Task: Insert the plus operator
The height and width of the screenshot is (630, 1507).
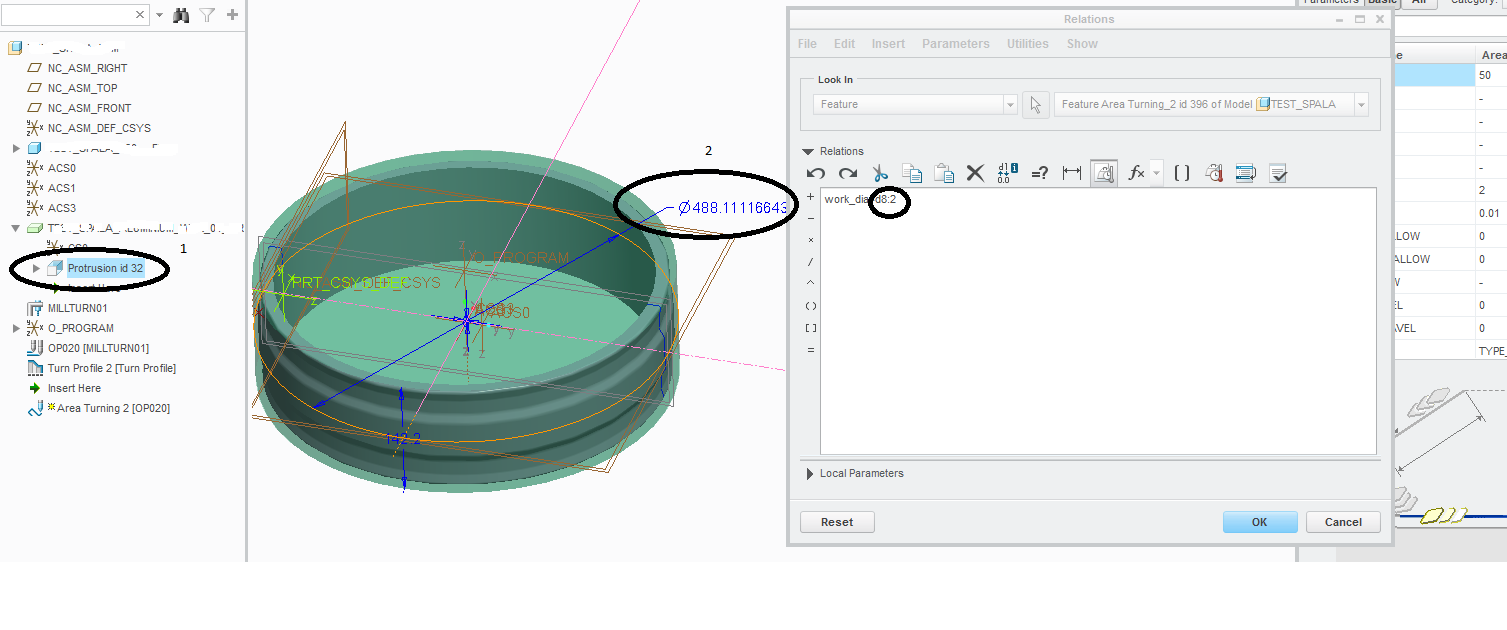Action: tap(811, 197)
